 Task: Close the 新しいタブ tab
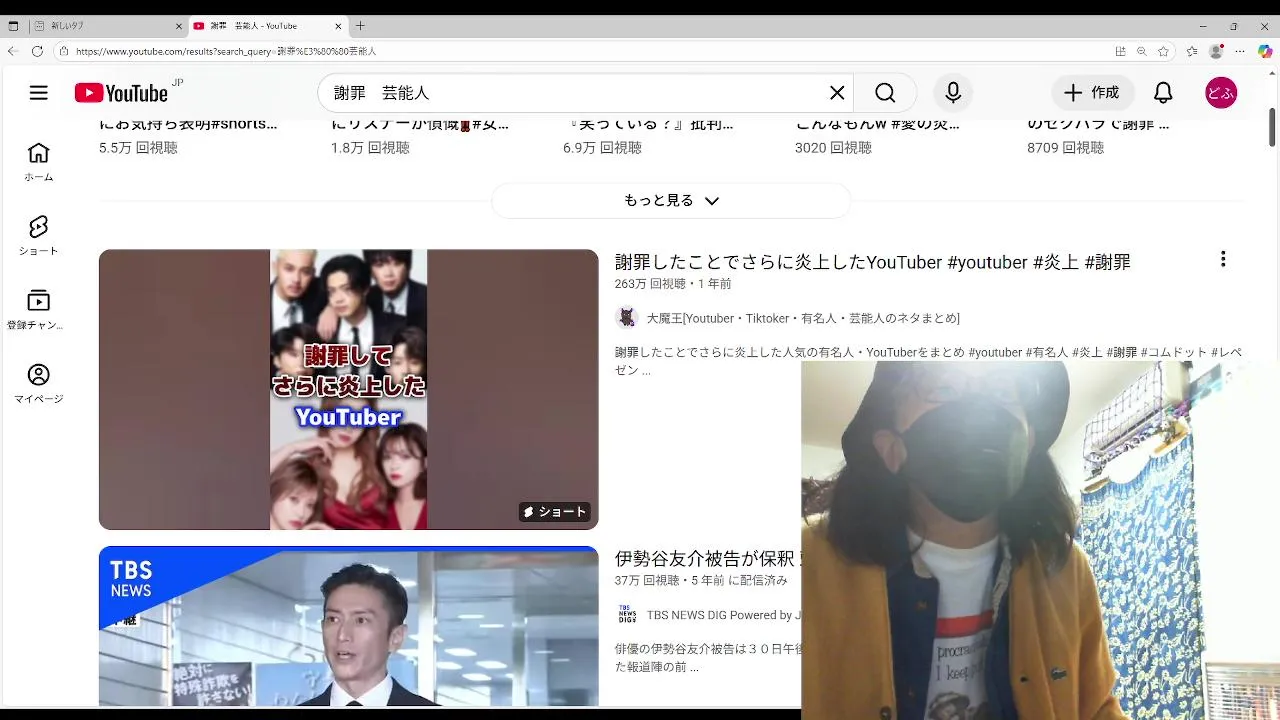pyautogui.click(x=179, y=26)
